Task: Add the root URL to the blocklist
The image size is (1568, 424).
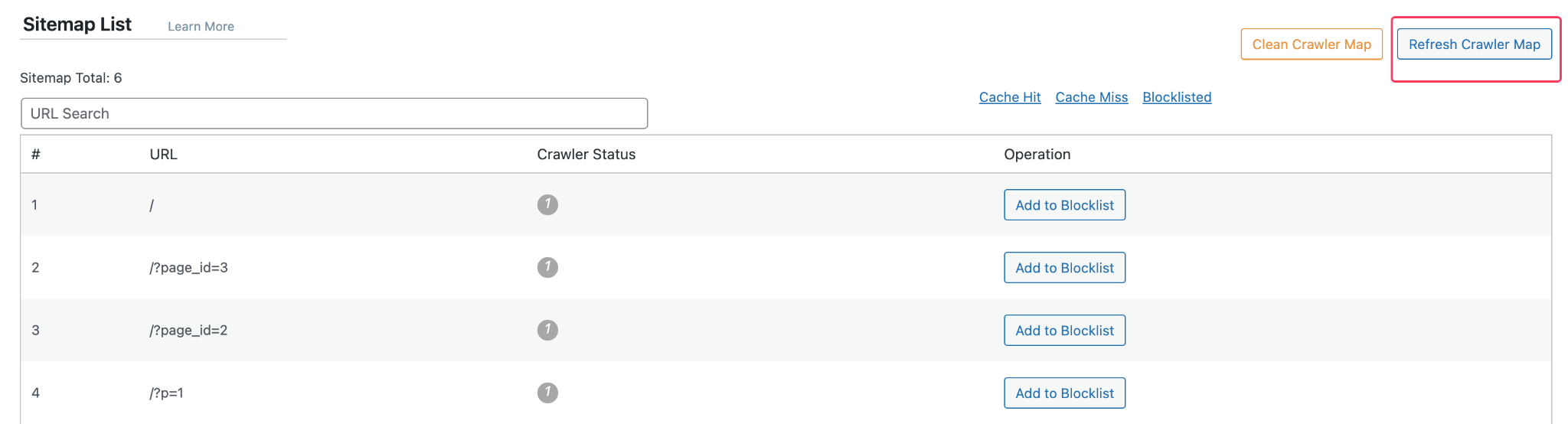Action: [1064, 205]
